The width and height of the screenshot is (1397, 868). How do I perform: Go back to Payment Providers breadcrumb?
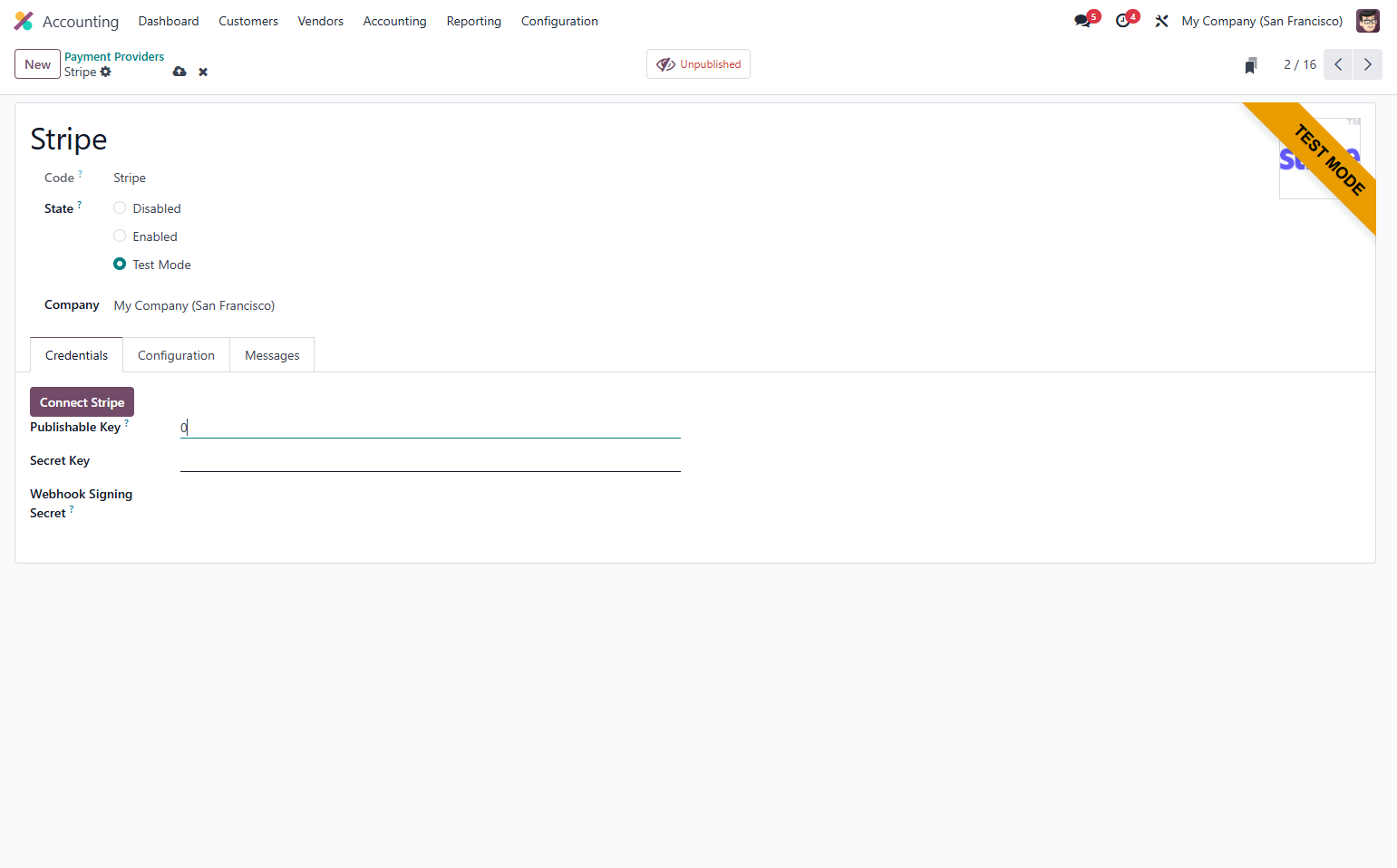pos(114,56)
